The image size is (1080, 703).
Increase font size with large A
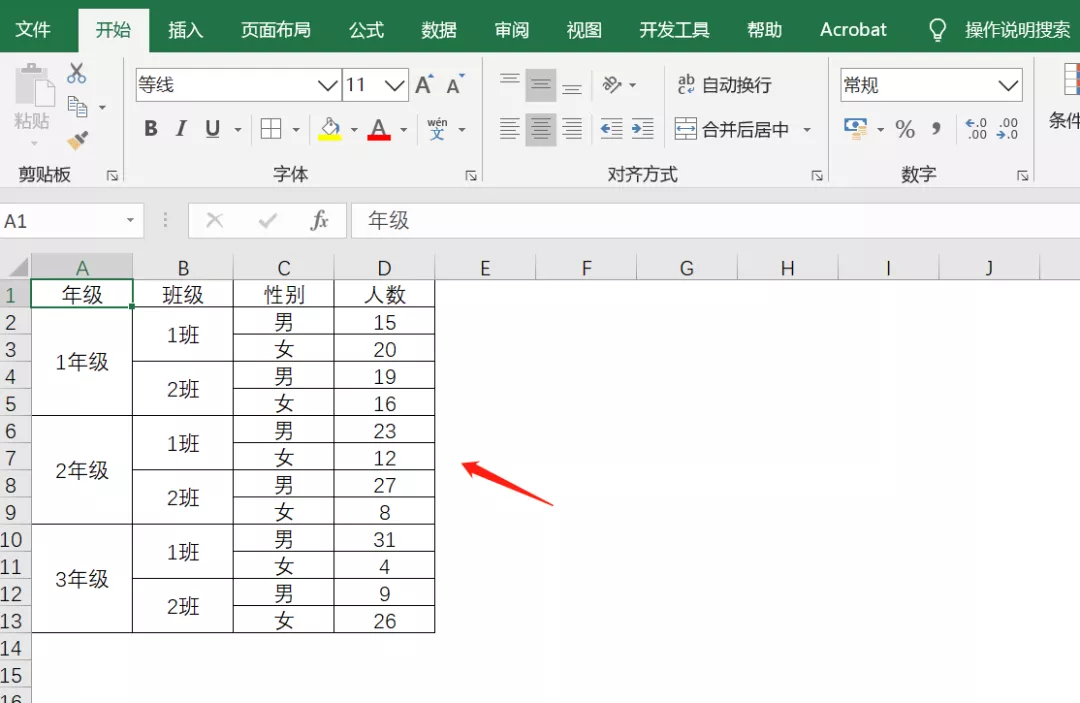(x=424, y=85)
